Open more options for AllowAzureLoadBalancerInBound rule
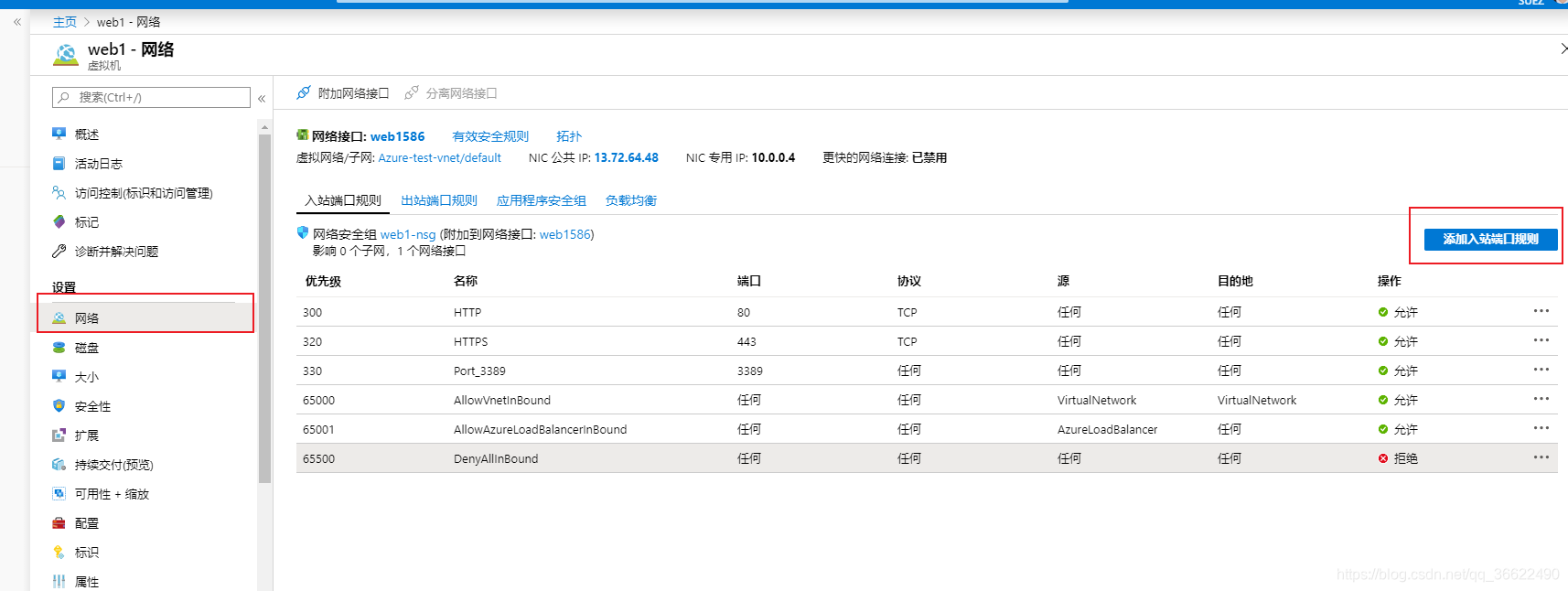 tap(1541, 428)
